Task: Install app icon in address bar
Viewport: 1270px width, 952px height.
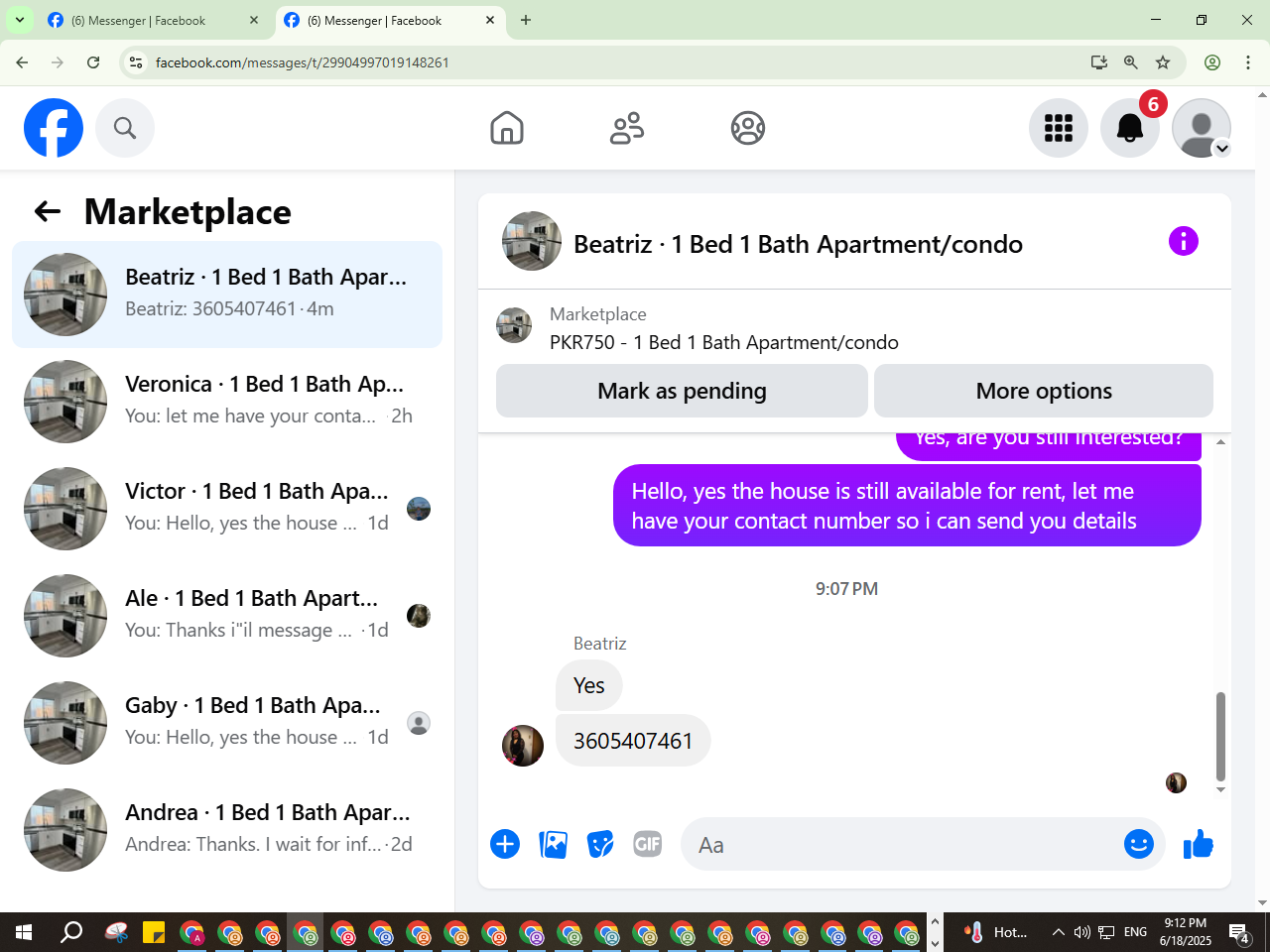Action: pos(1099,62)
